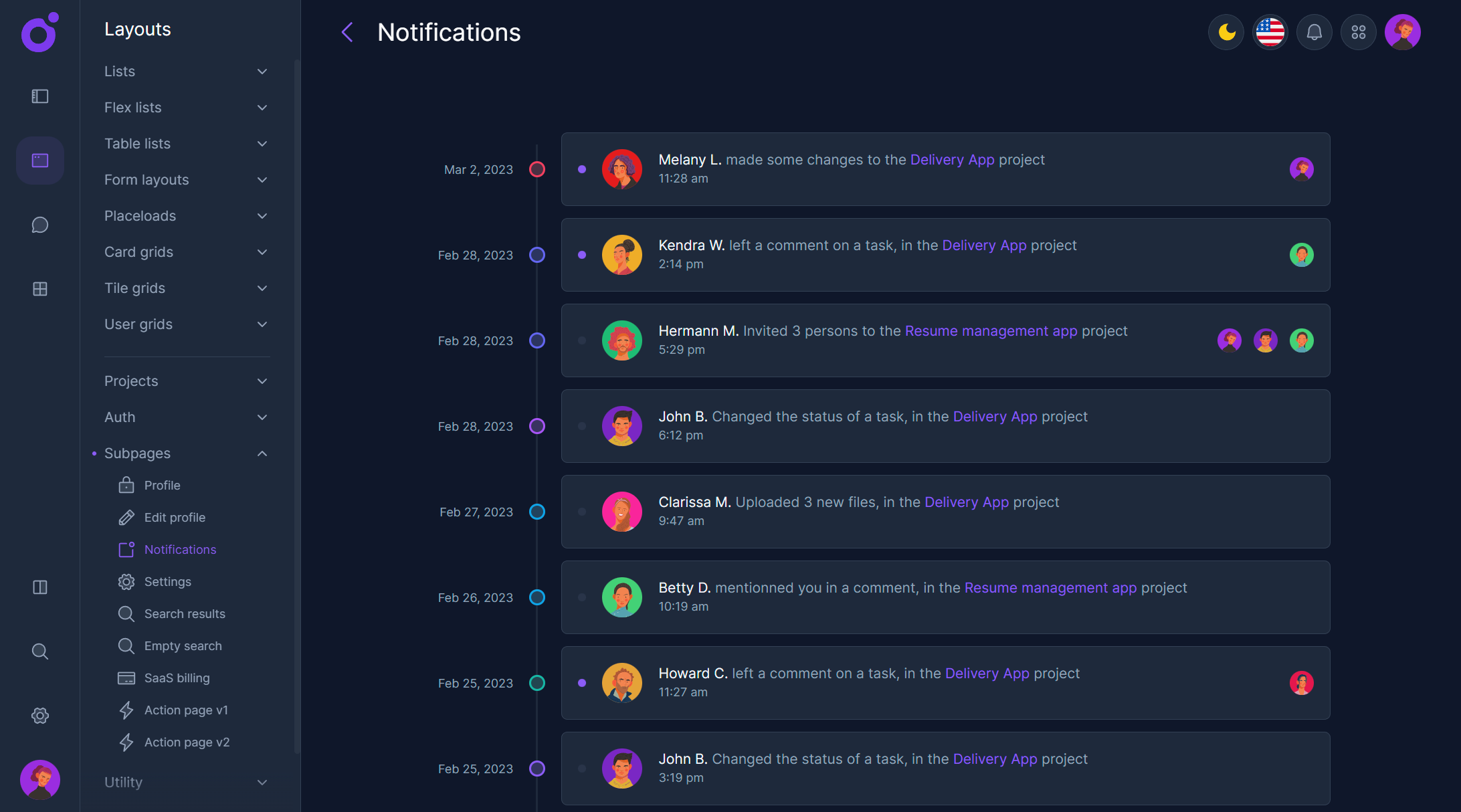Toggle dark mode with the moon icon
The width and height of the screenshot is (1461, 812).
(1226, 31)
